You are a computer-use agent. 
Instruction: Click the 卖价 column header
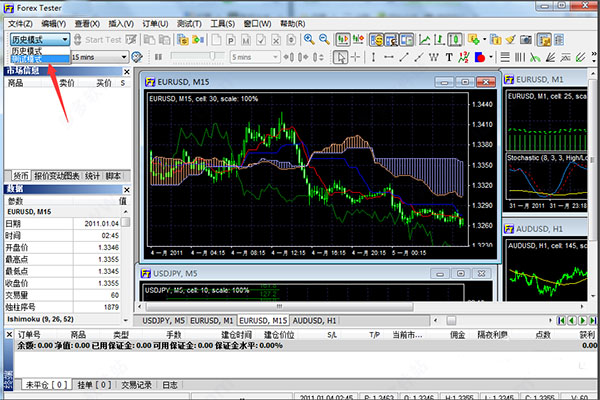point(66,85)
